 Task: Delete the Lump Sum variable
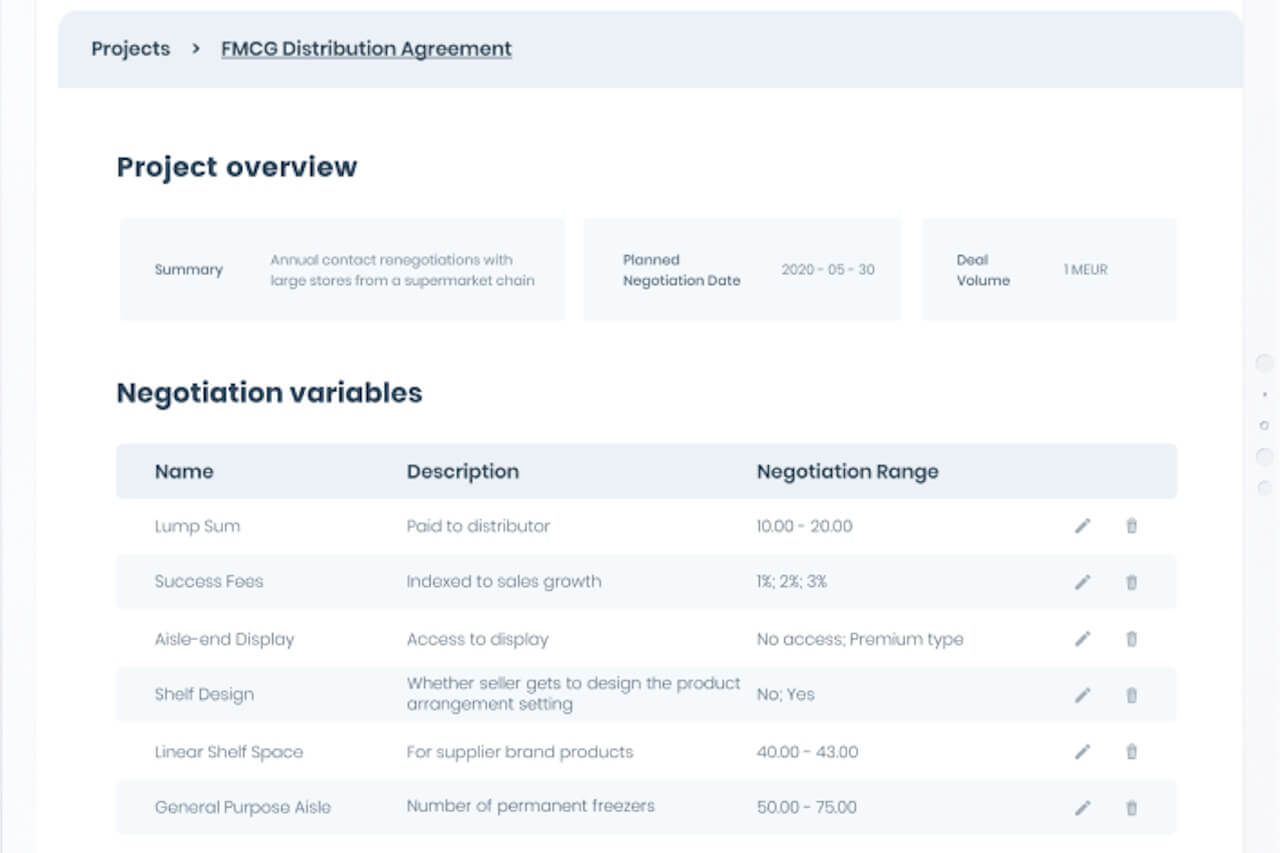1131,525
